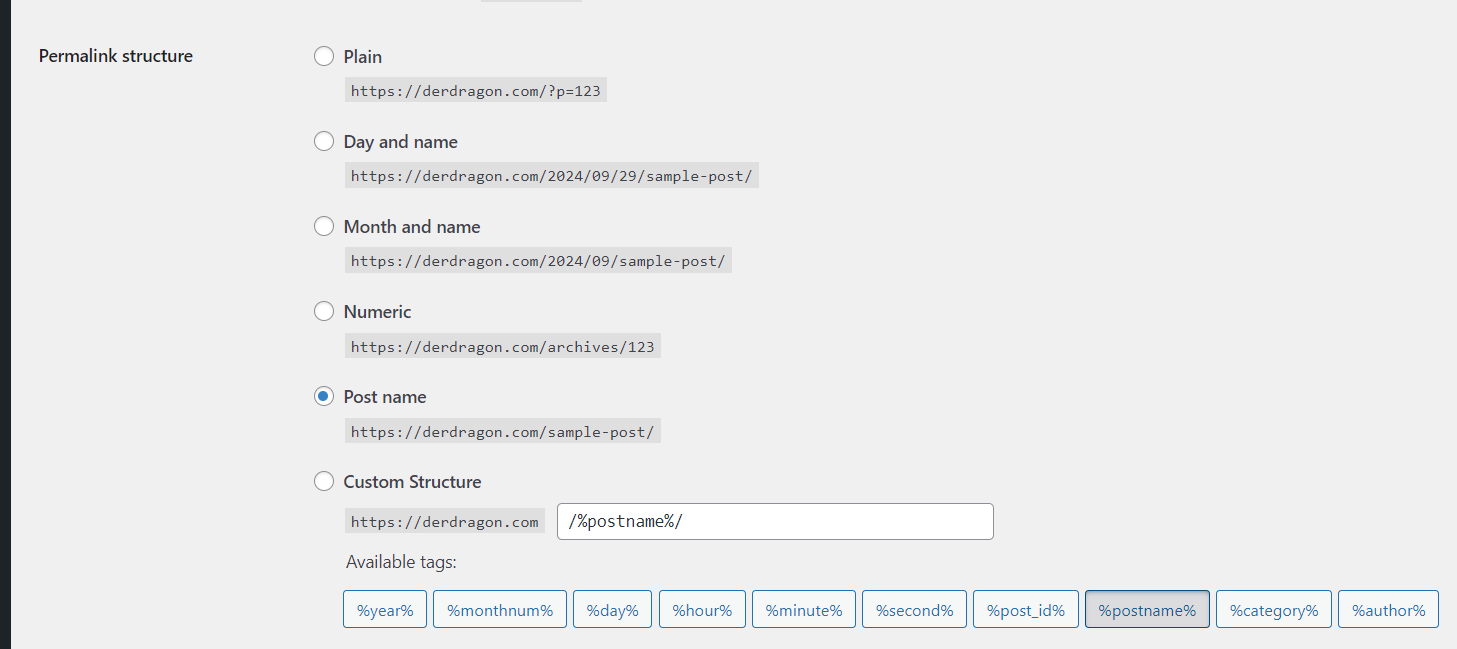Viewport: 1457px width, 649px height.
Task: Add the %hour% tag
Action: coord(702,610)
